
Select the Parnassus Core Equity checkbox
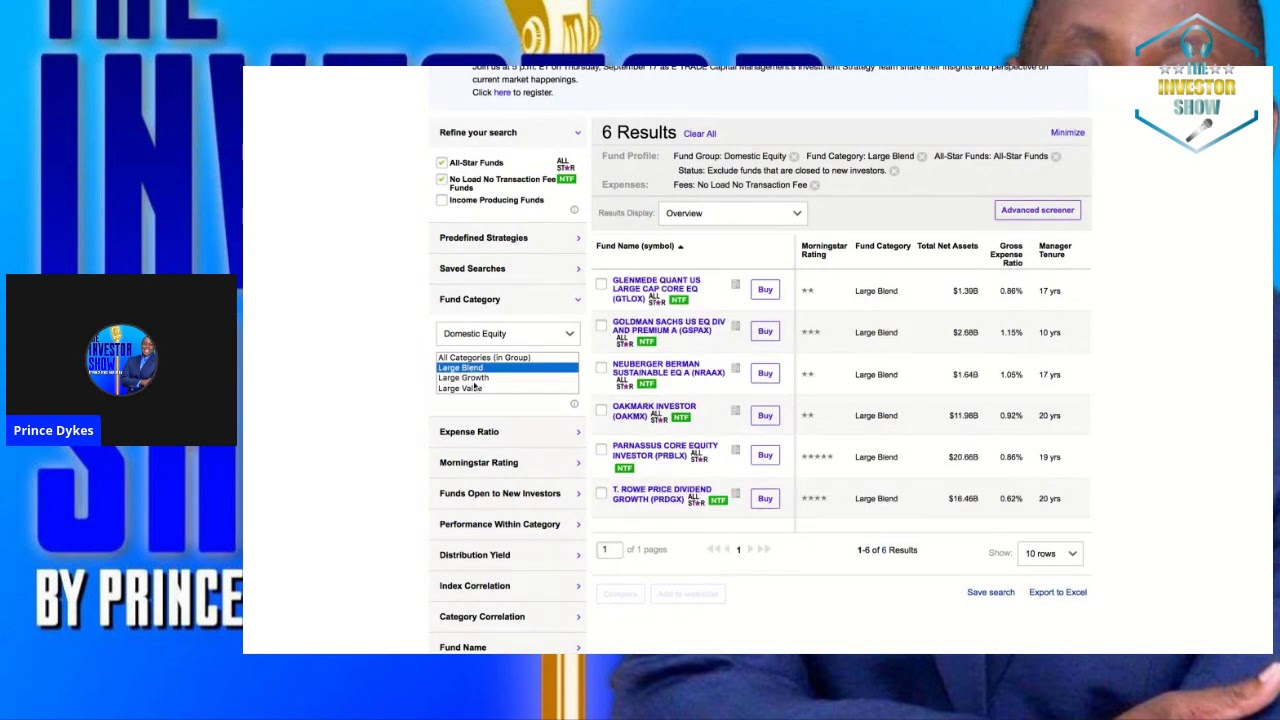click(x=601, y=450)
